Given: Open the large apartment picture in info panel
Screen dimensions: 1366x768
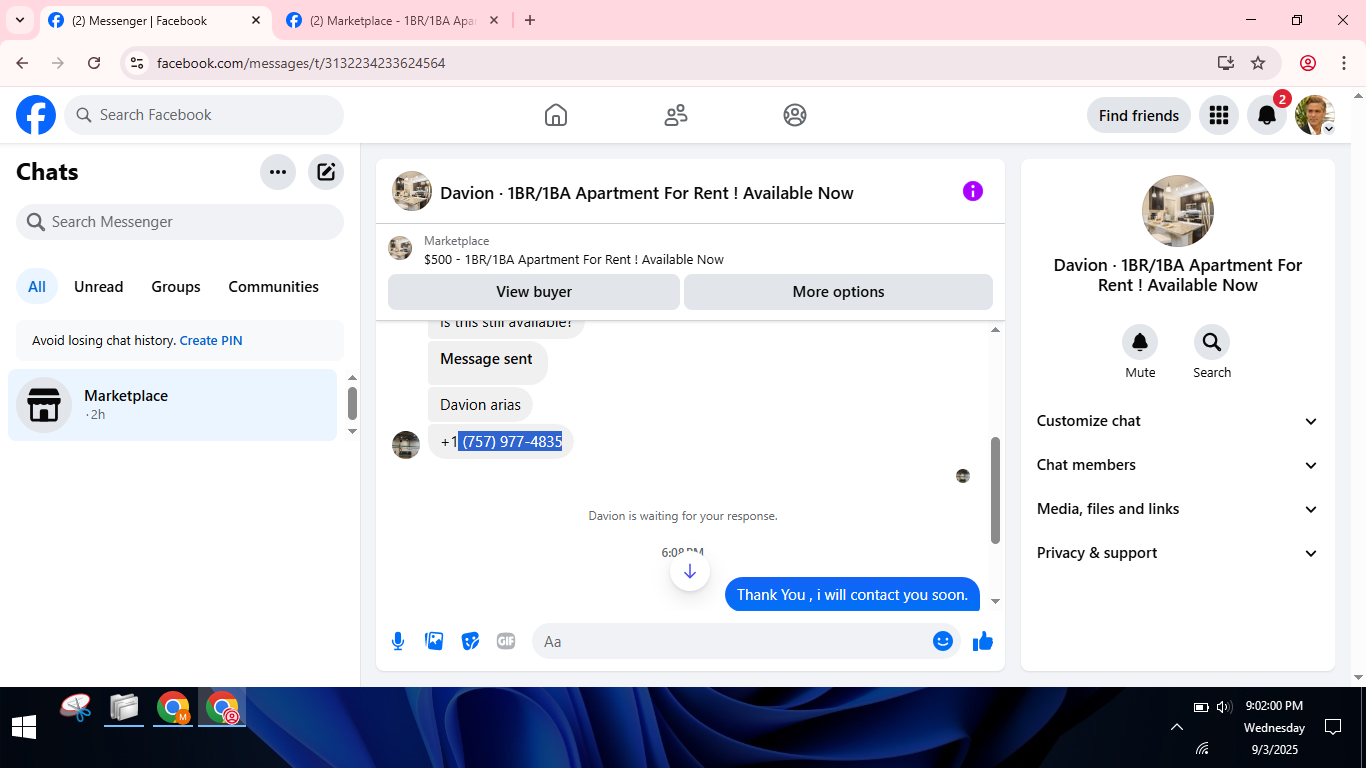Looking at the screenshot, I should point(1178,211).
